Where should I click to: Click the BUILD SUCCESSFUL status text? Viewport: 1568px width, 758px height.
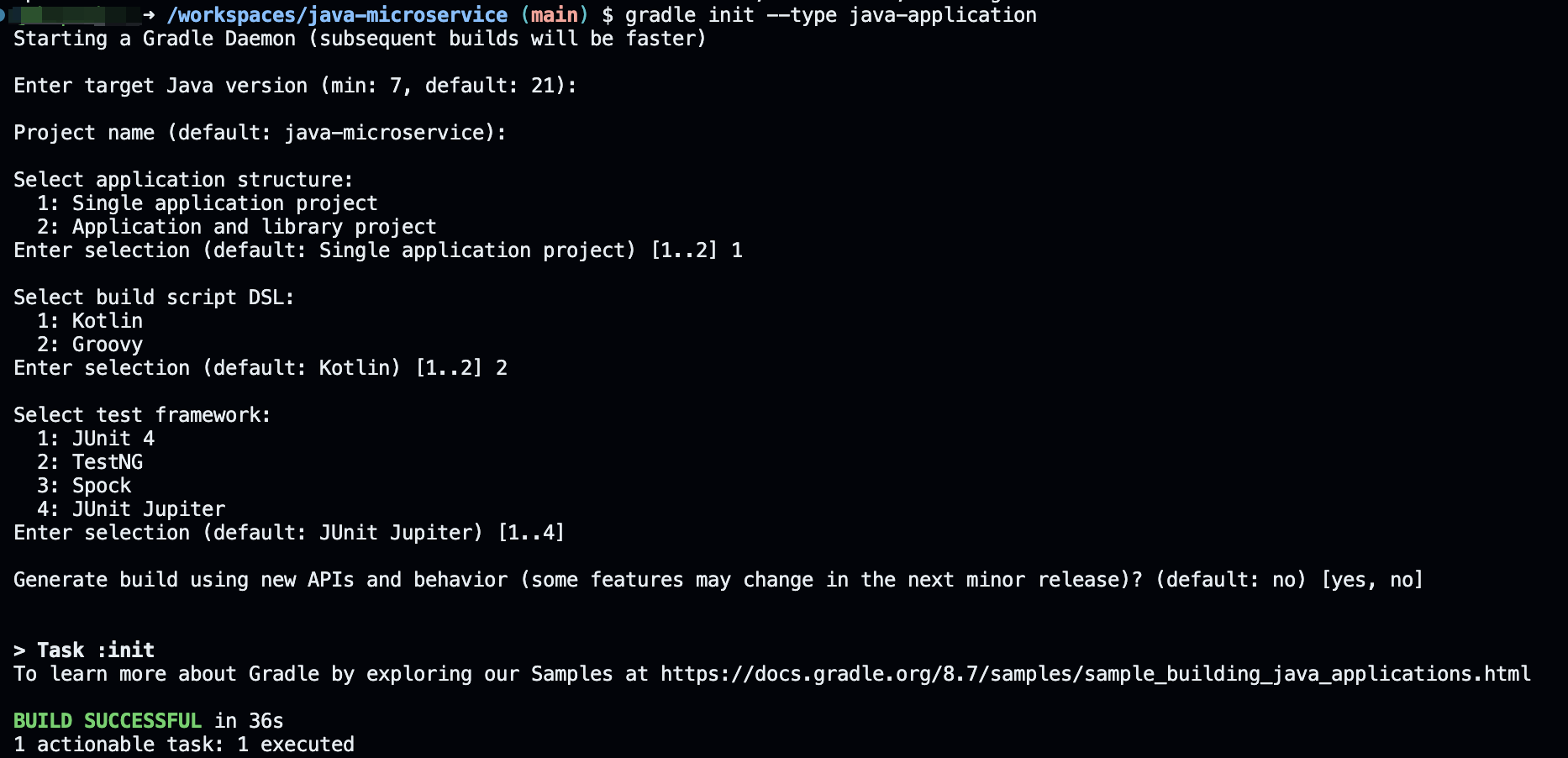click(108, 721)
